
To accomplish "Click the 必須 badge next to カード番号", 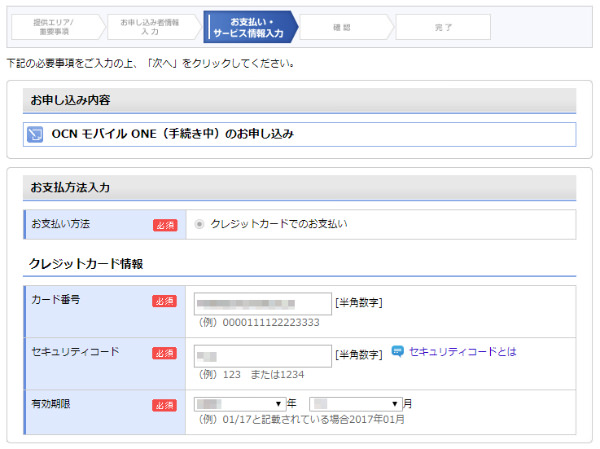I will click(x=165, y=301).
